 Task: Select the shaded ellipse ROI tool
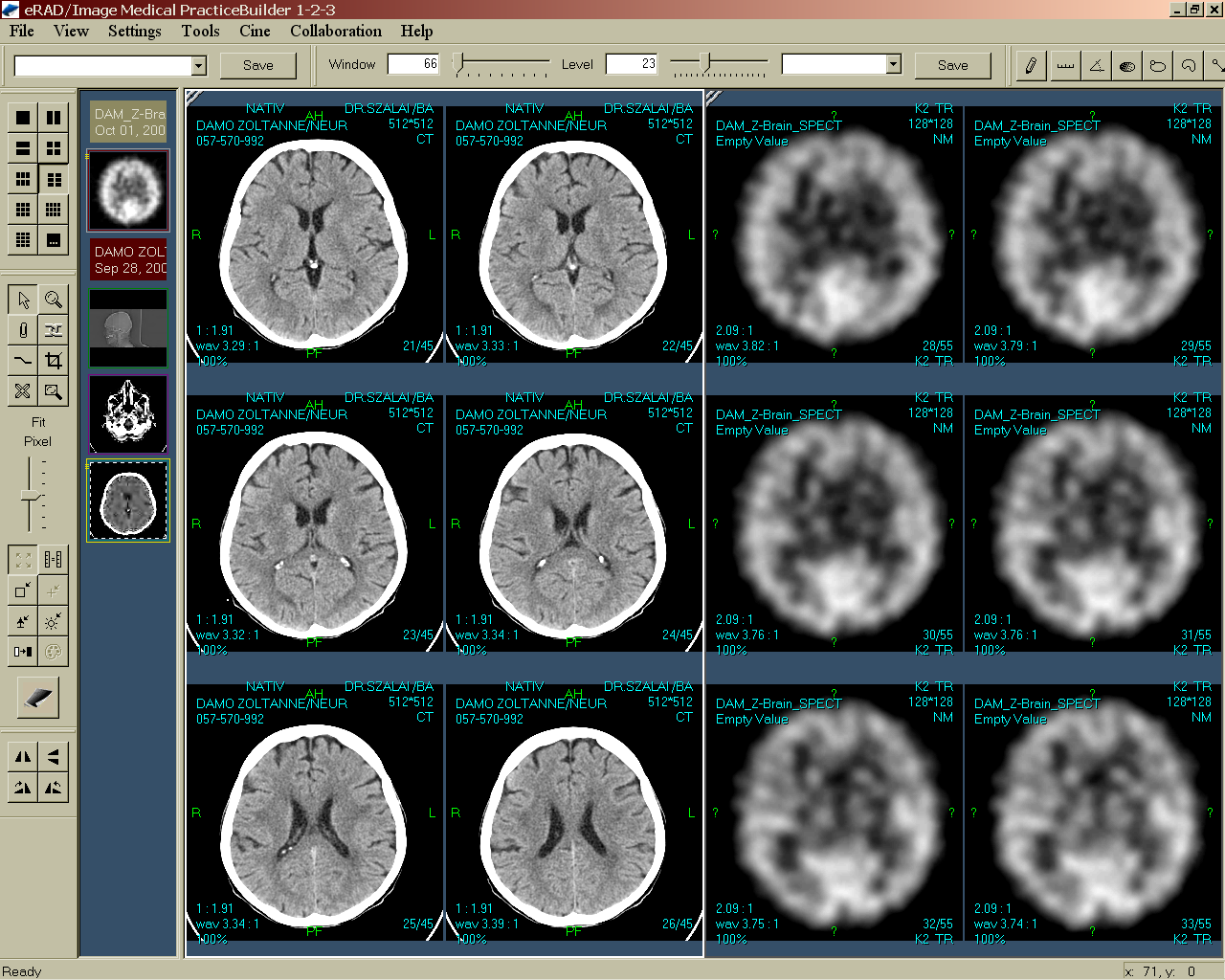click(x=1127, y=65)
